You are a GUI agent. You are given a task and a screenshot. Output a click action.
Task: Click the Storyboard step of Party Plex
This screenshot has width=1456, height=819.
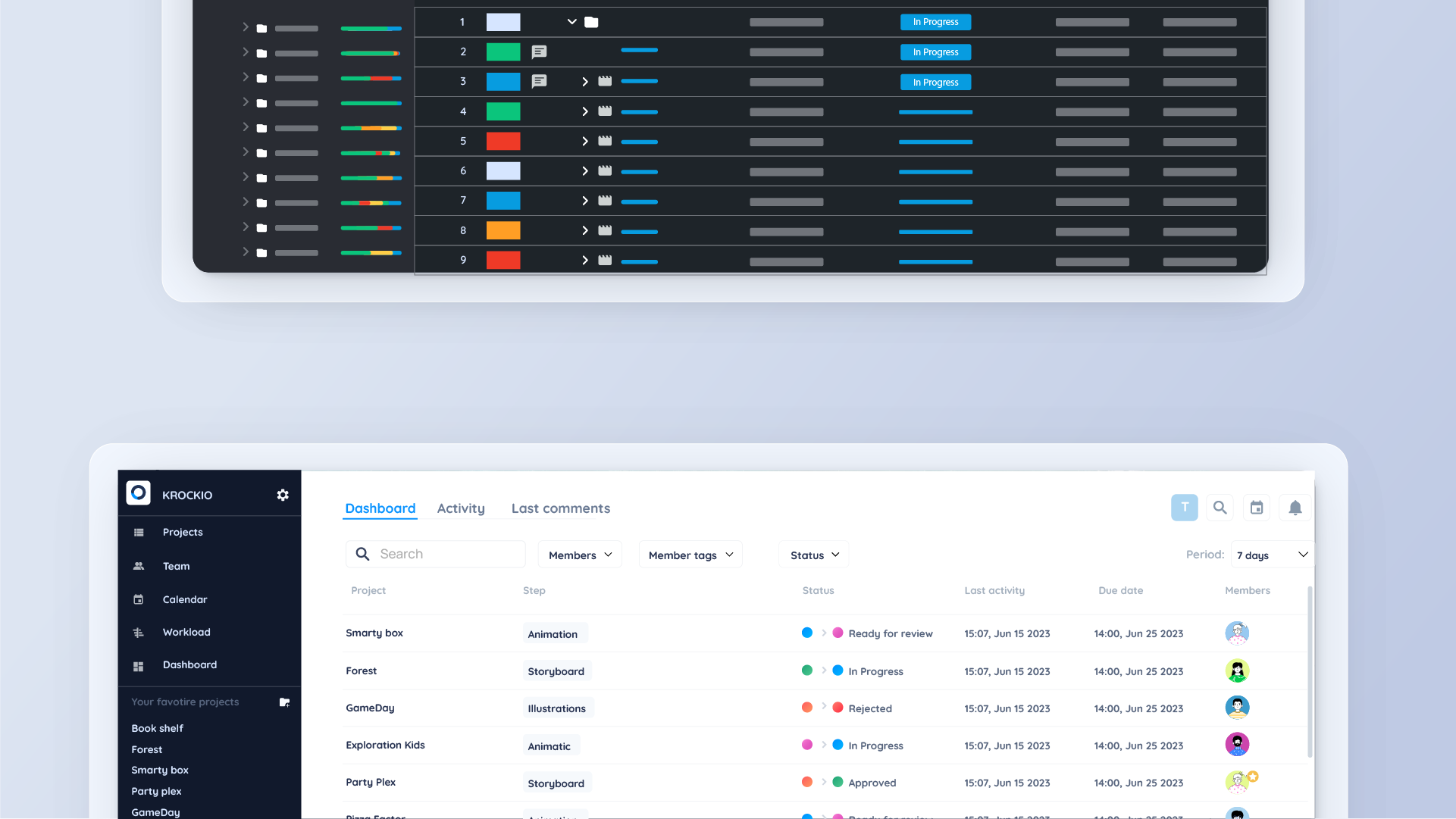tap(556, 783)
